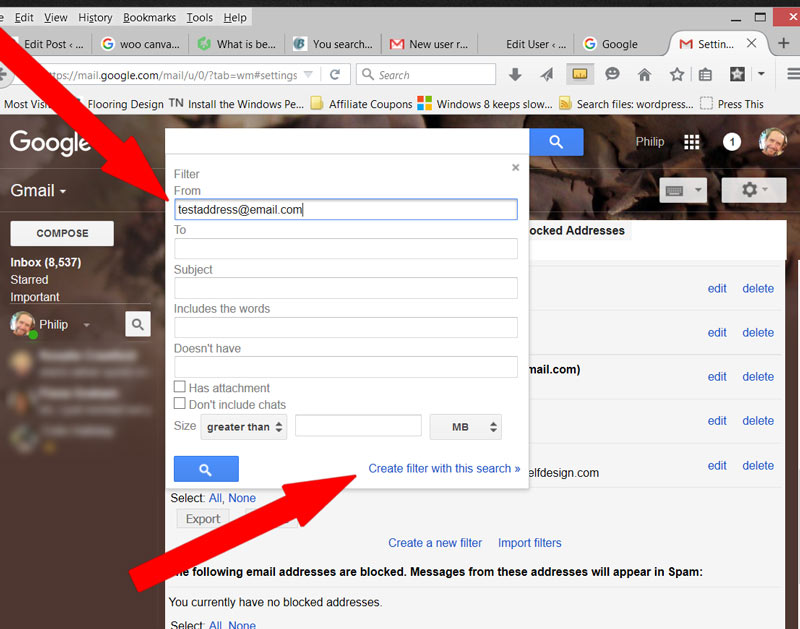Viewport: 800px width, 629px height.
Task: Click the 'Import filters' link
Action: coord(530,543)
